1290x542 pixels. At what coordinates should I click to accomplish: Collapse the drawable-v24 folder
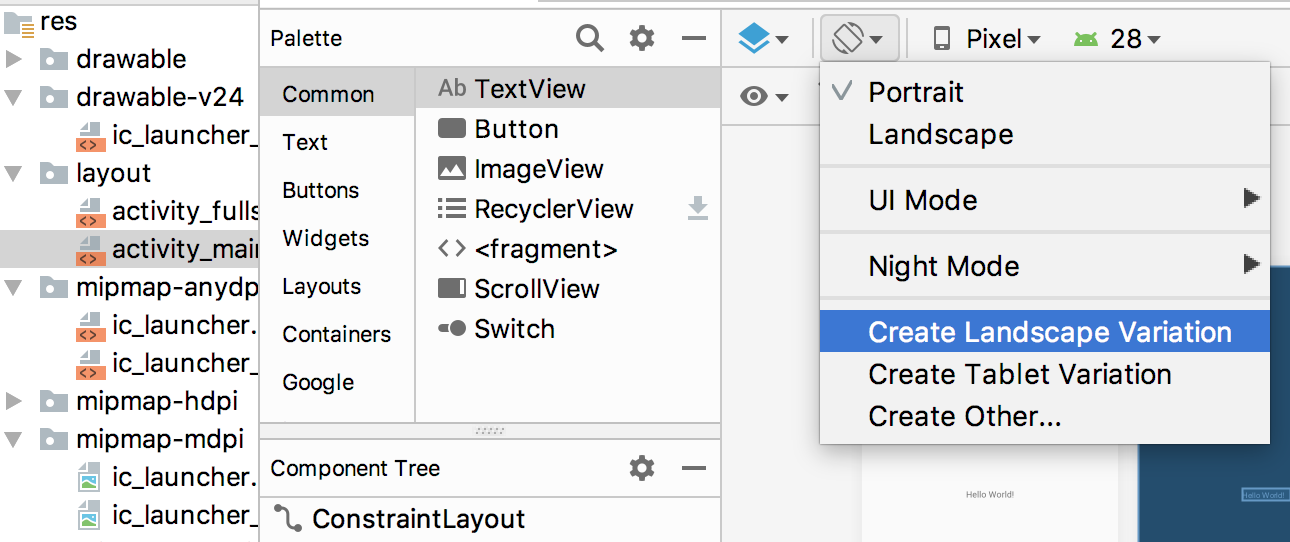[x=13, y=97]
